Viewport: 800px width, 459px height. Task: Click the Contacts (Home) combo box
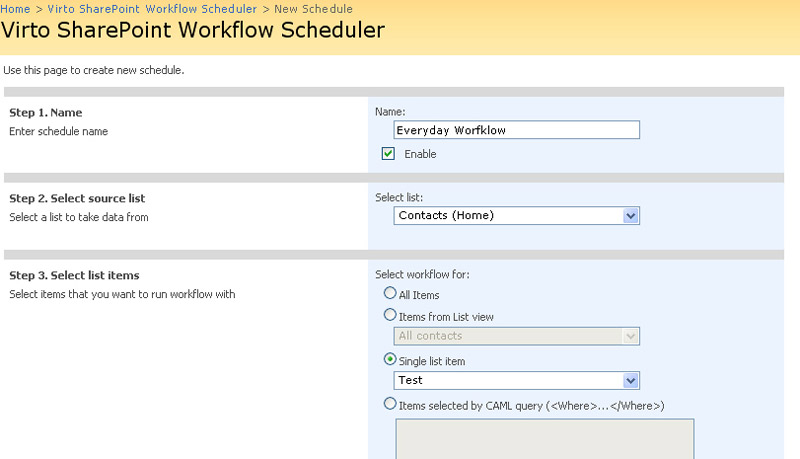click(516, 215)
